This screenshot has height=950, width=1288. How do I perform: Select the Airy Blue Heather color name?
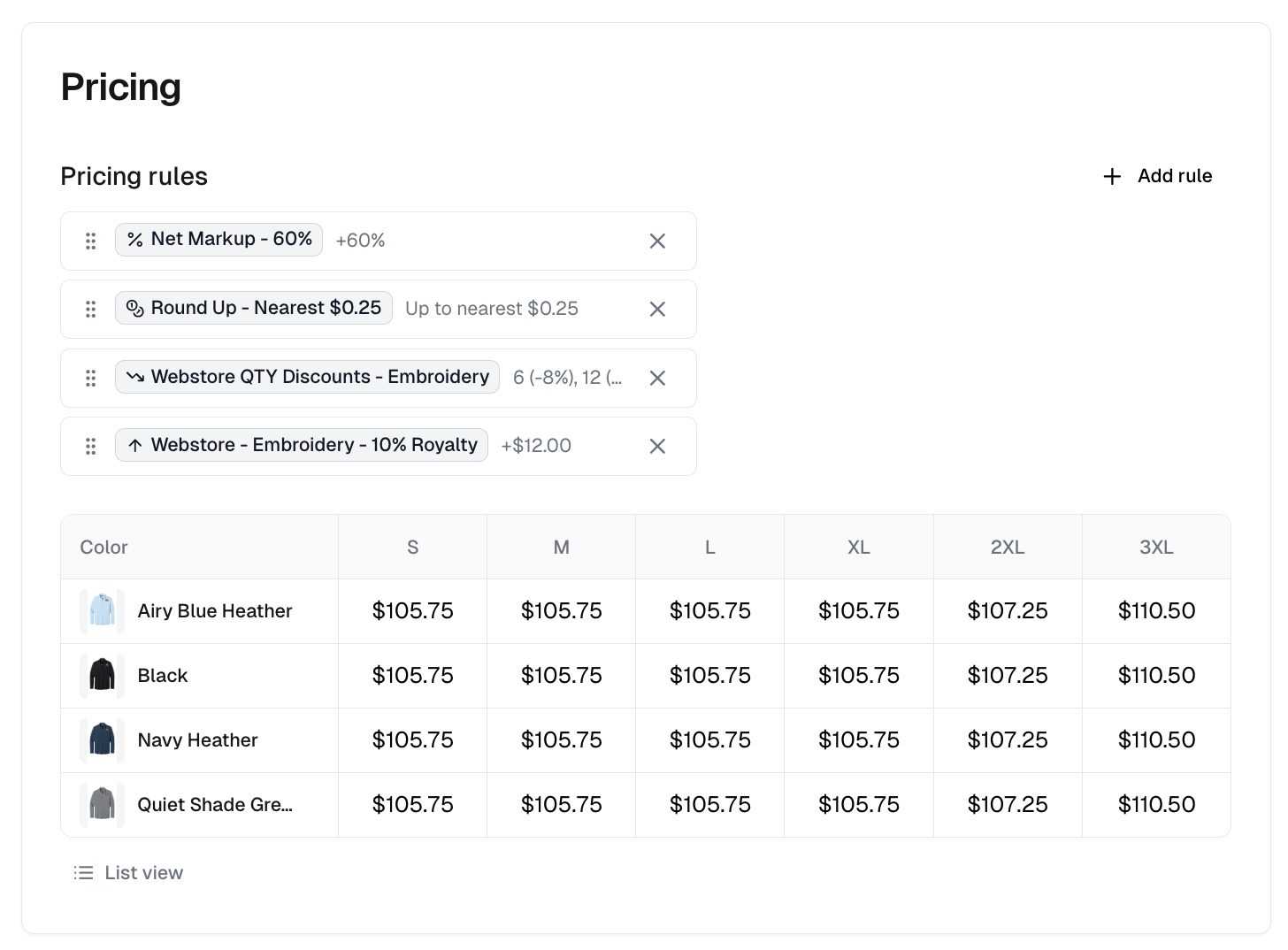(x=215, y=611)
